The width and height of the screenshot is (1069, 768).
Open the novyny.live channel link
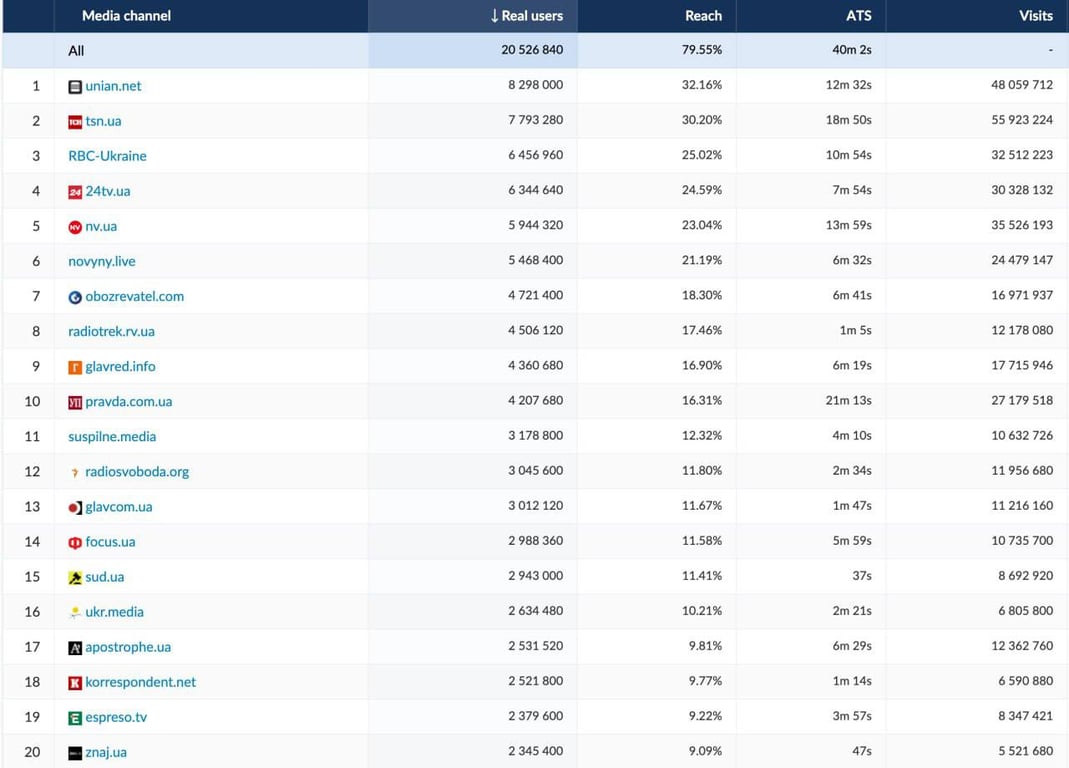102,261
